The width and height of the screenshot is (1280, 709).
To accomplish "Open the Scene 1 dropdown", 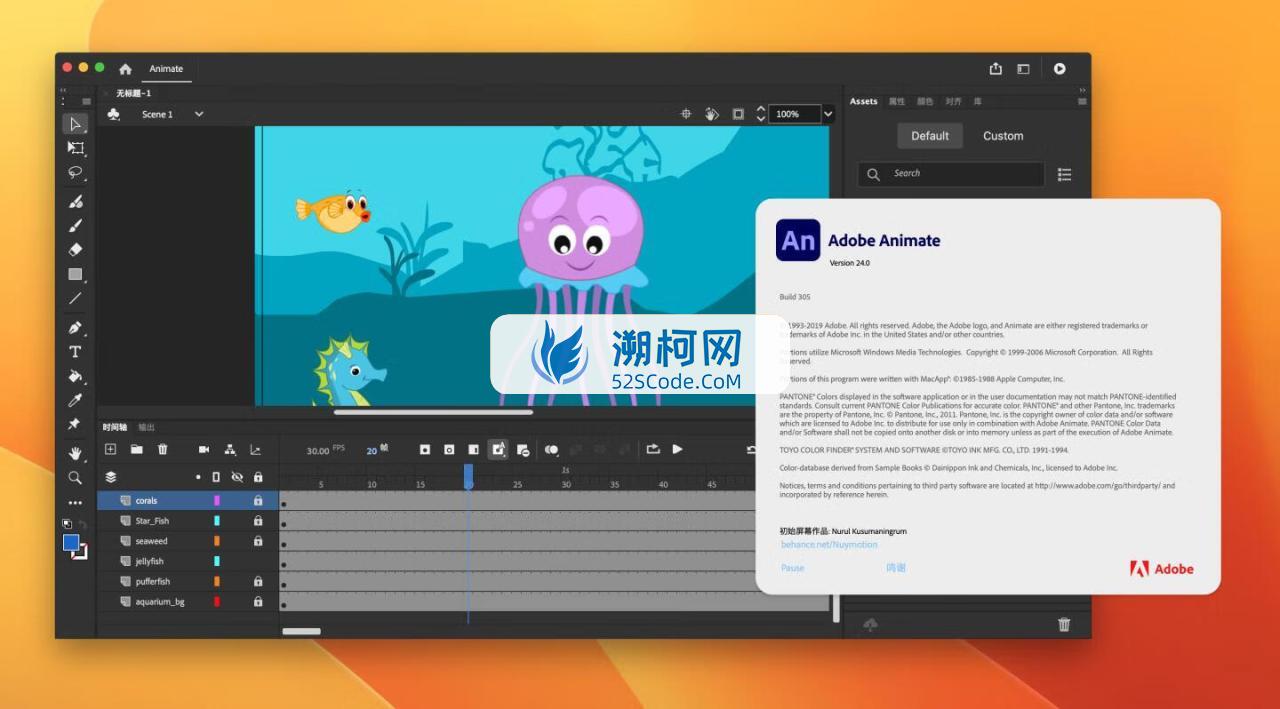I will pyautogui.click(x=199, y=114).
